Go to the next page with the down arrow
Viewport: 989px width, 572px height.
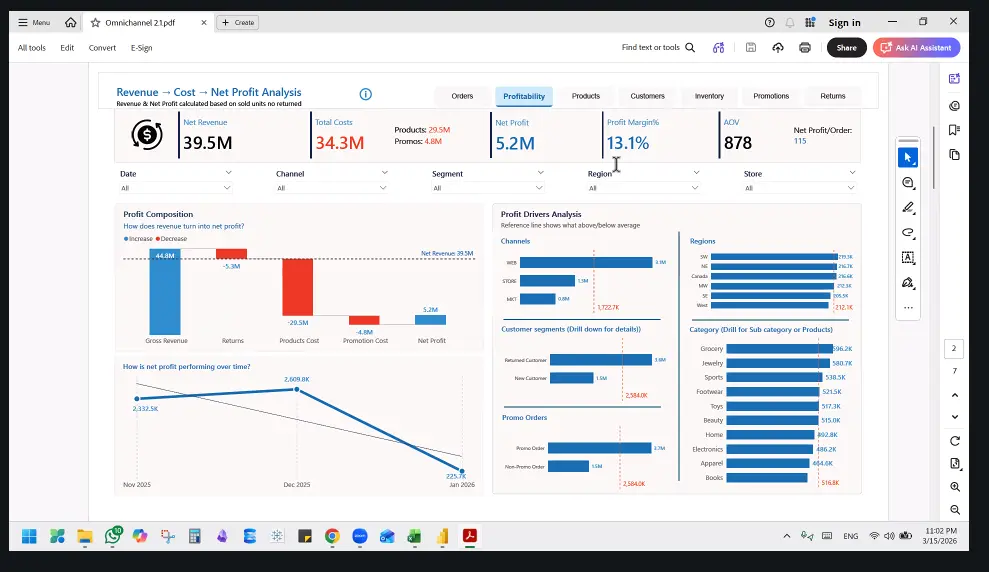pos(954,417)
